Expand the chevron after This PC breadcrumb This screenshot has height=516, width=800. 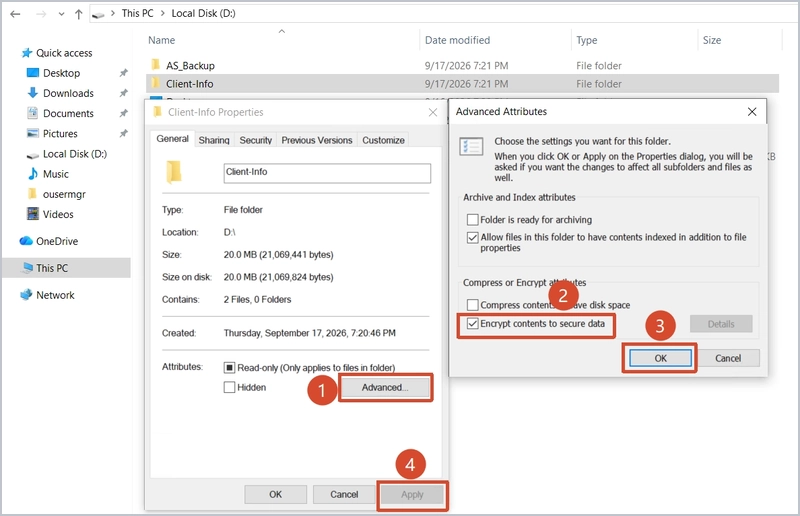click(162, 13)
